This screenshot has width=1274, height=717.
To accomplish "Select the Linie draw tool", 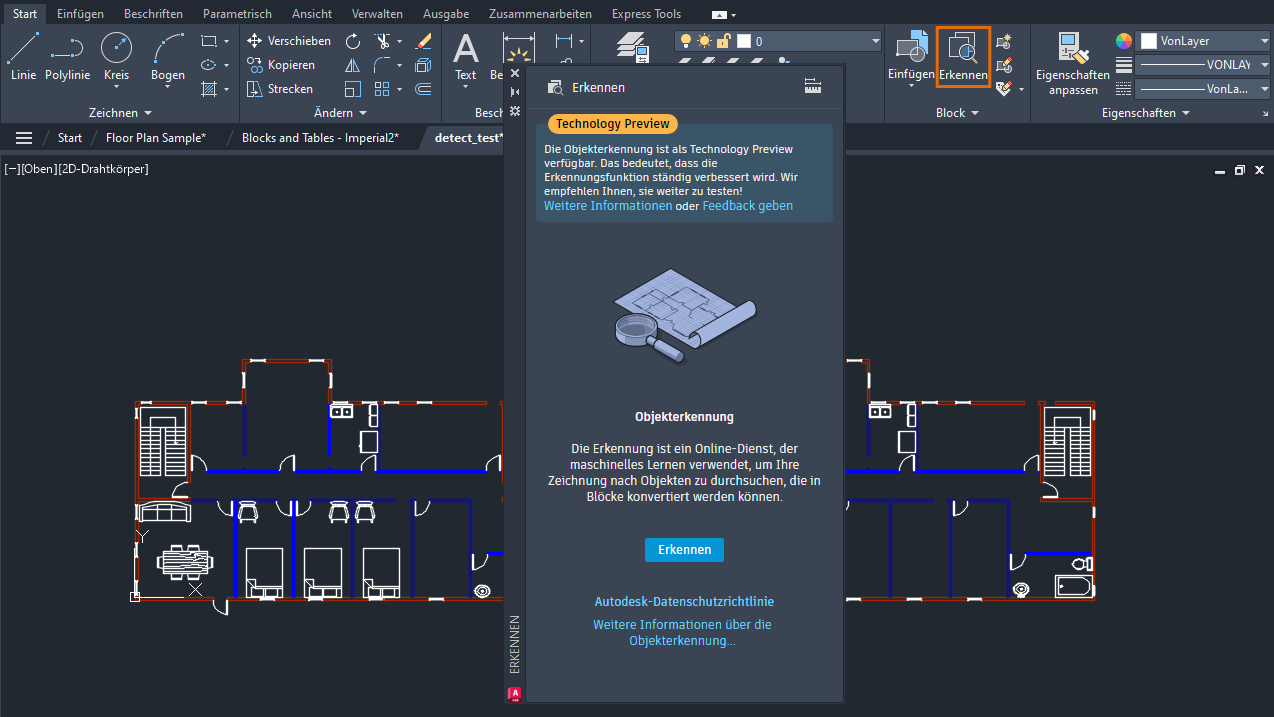I will [x=23, y=57].
